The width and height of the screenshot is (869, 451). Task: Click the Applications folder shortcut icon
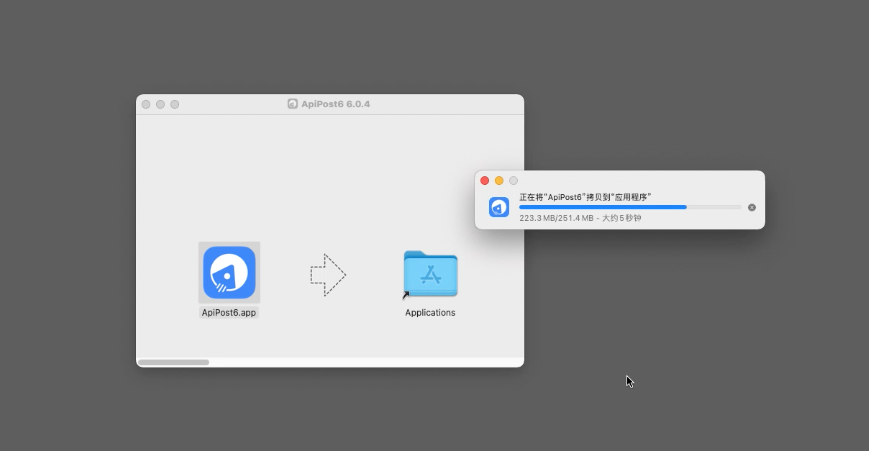pos(430,274)
